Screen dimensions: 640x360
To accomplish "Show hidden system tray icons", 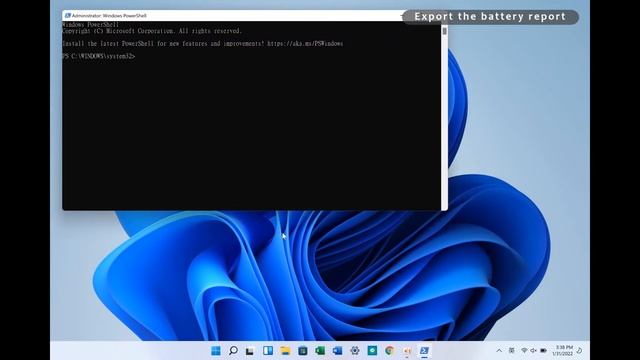I will click(499, 351).
